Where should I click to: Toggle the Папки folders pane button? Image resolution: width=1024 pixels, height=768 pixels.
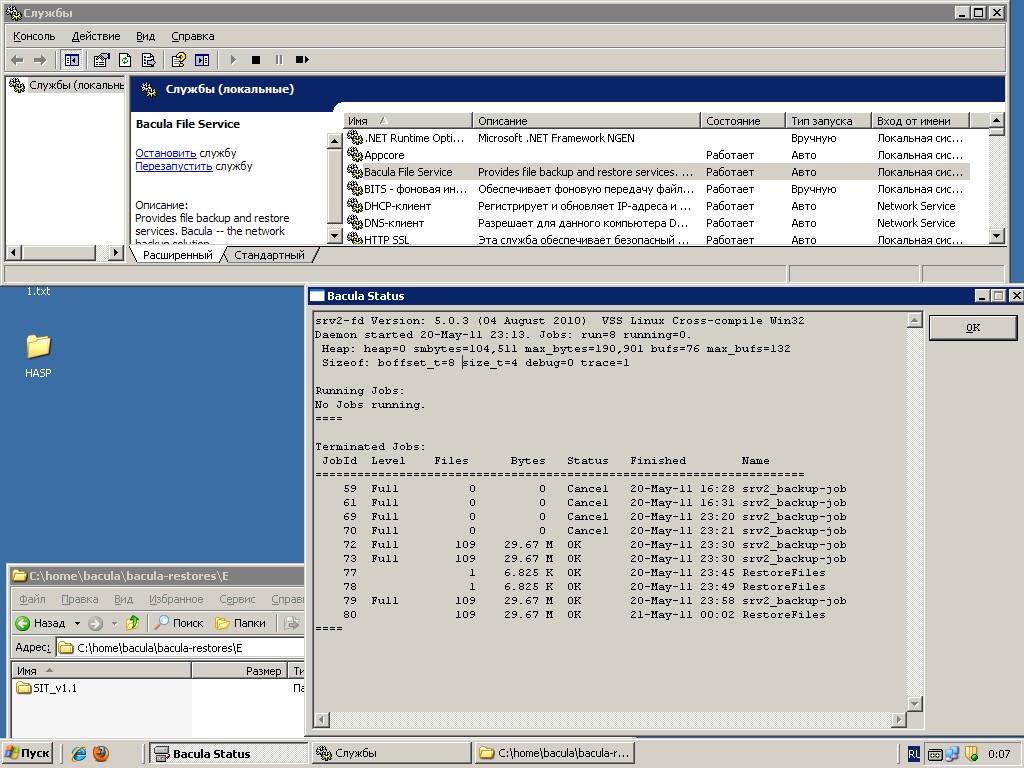pyautogui.click(x=241, y=623)
